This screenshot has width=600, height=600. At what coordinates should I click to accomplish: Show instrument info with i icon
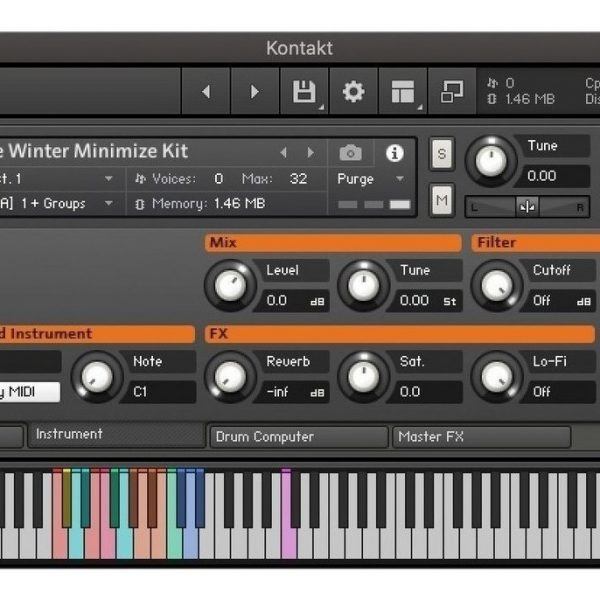(395, 153)
